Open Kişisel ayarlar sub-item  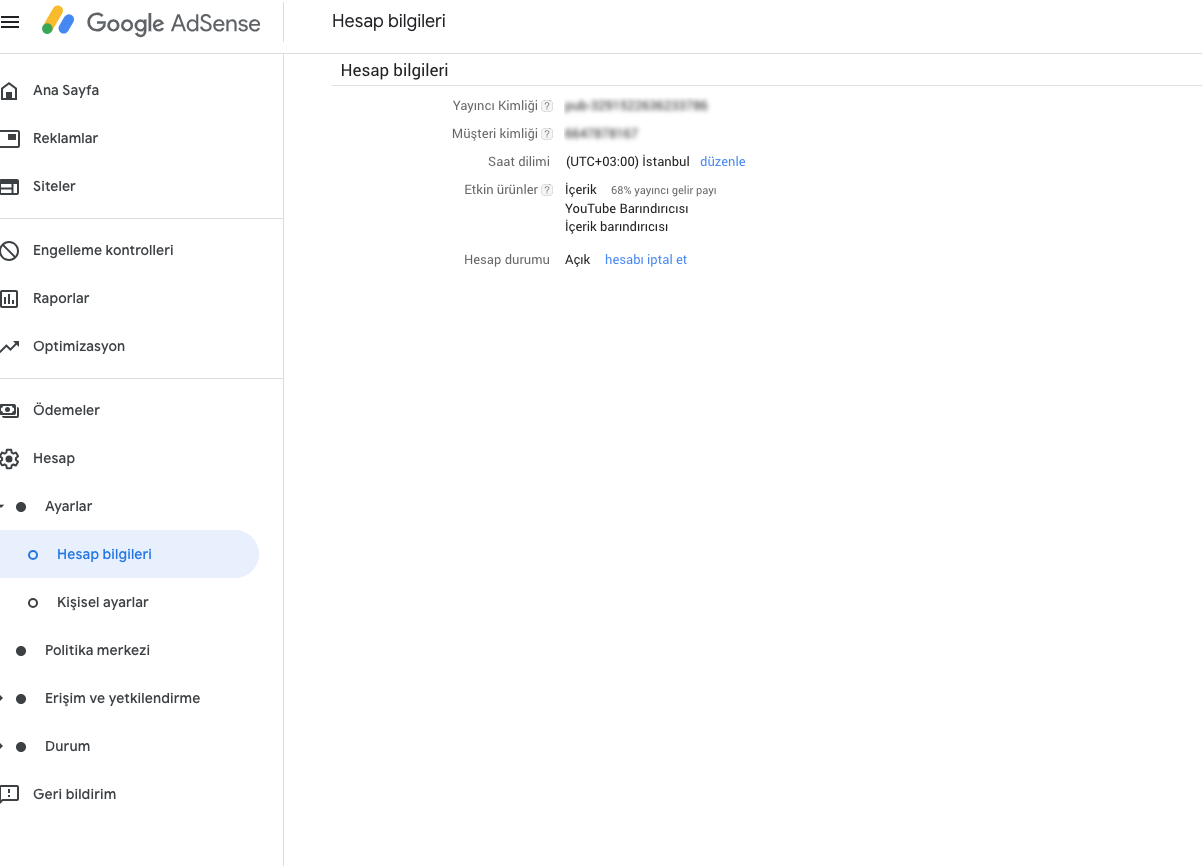[103, 602]
